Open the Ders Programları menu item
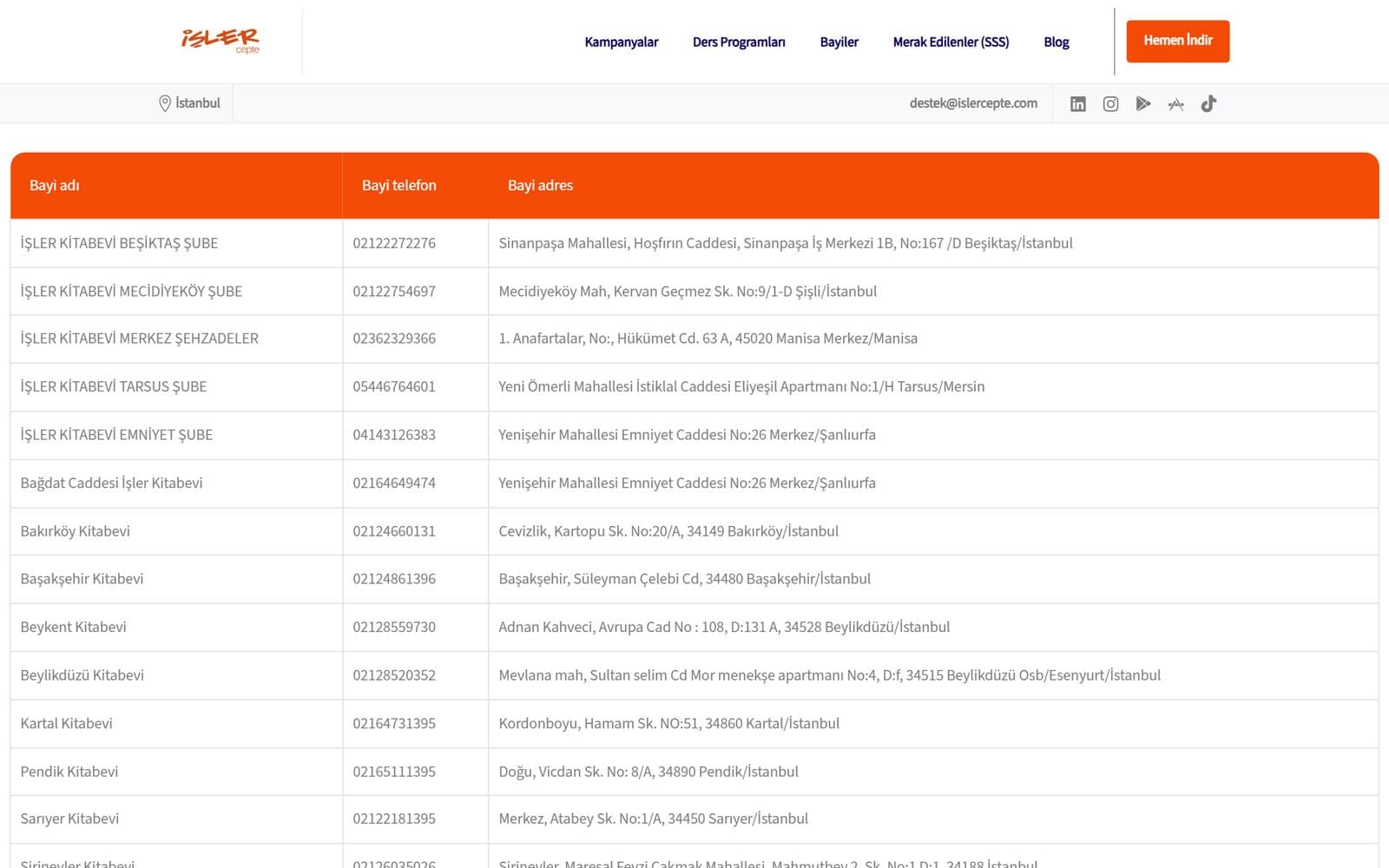1389x868 pixels. tap(739, 42)
